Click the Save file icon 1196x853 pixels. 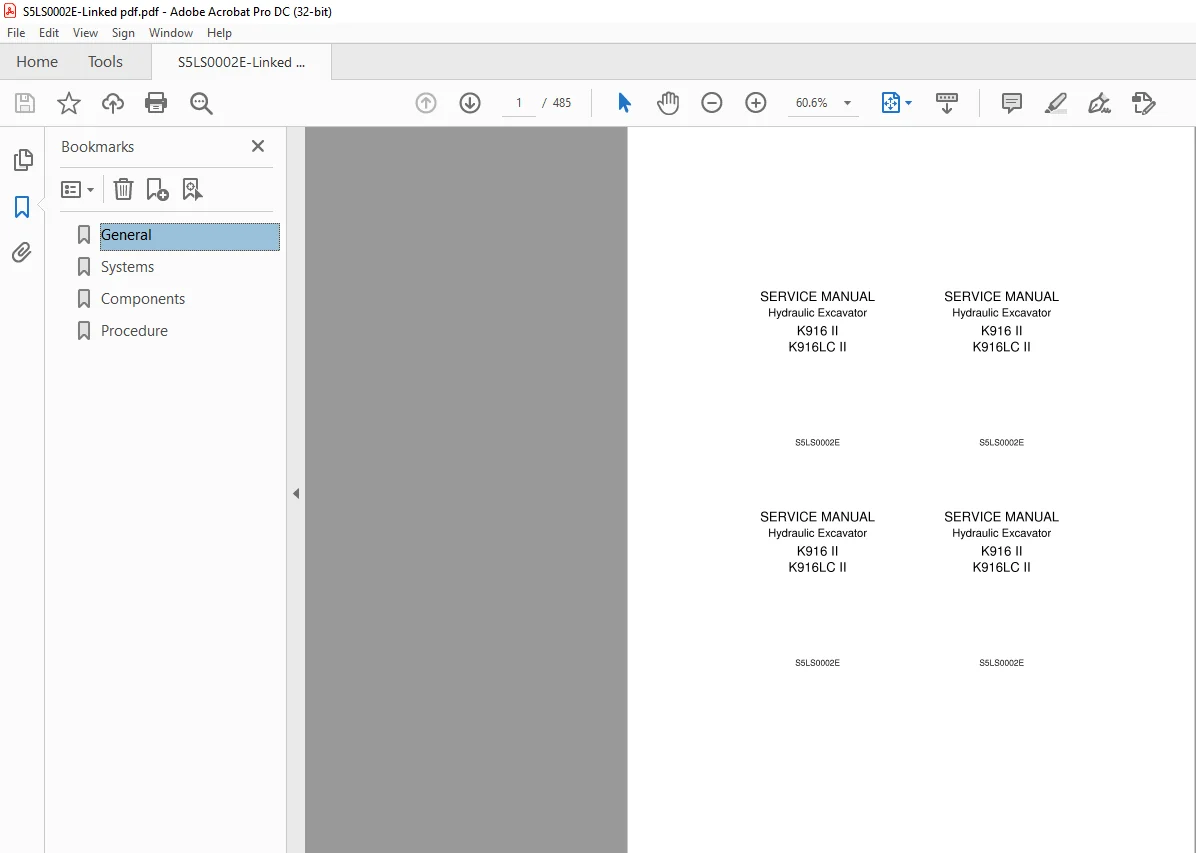25,103
